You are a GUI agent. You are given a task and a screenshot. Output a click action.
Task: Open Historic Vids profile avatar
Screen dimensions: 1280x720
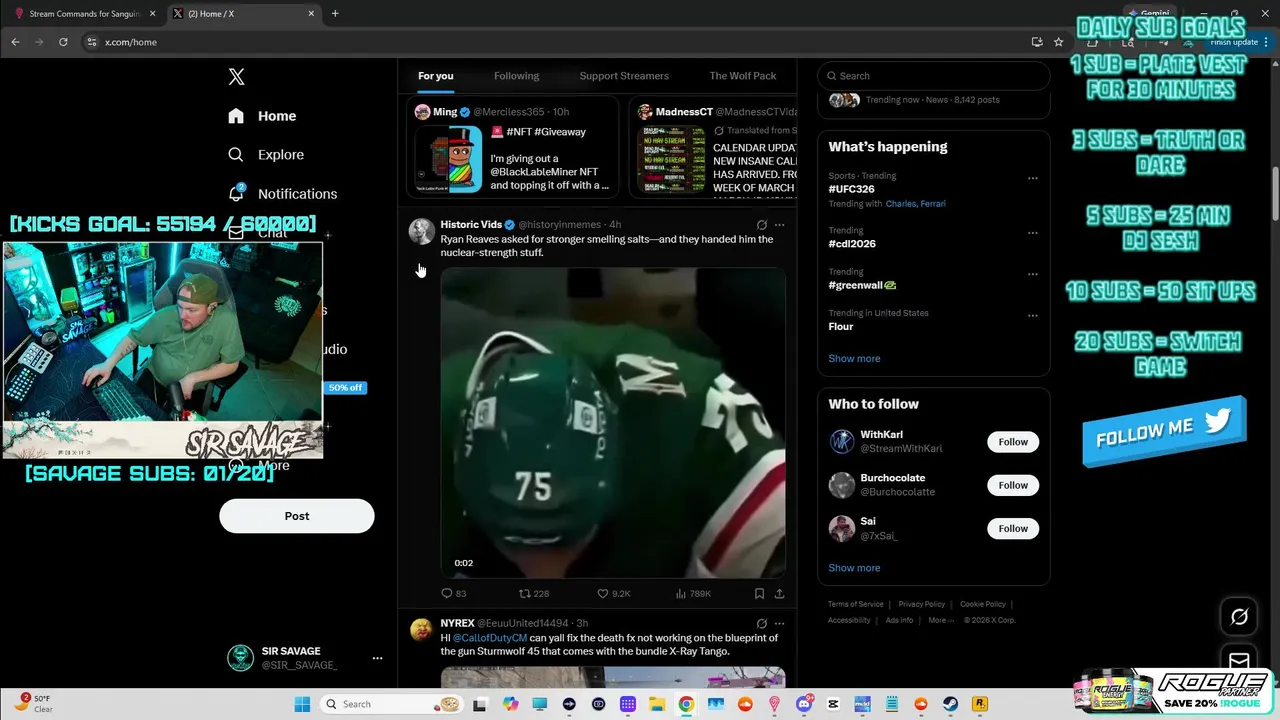tap(422, 232)
